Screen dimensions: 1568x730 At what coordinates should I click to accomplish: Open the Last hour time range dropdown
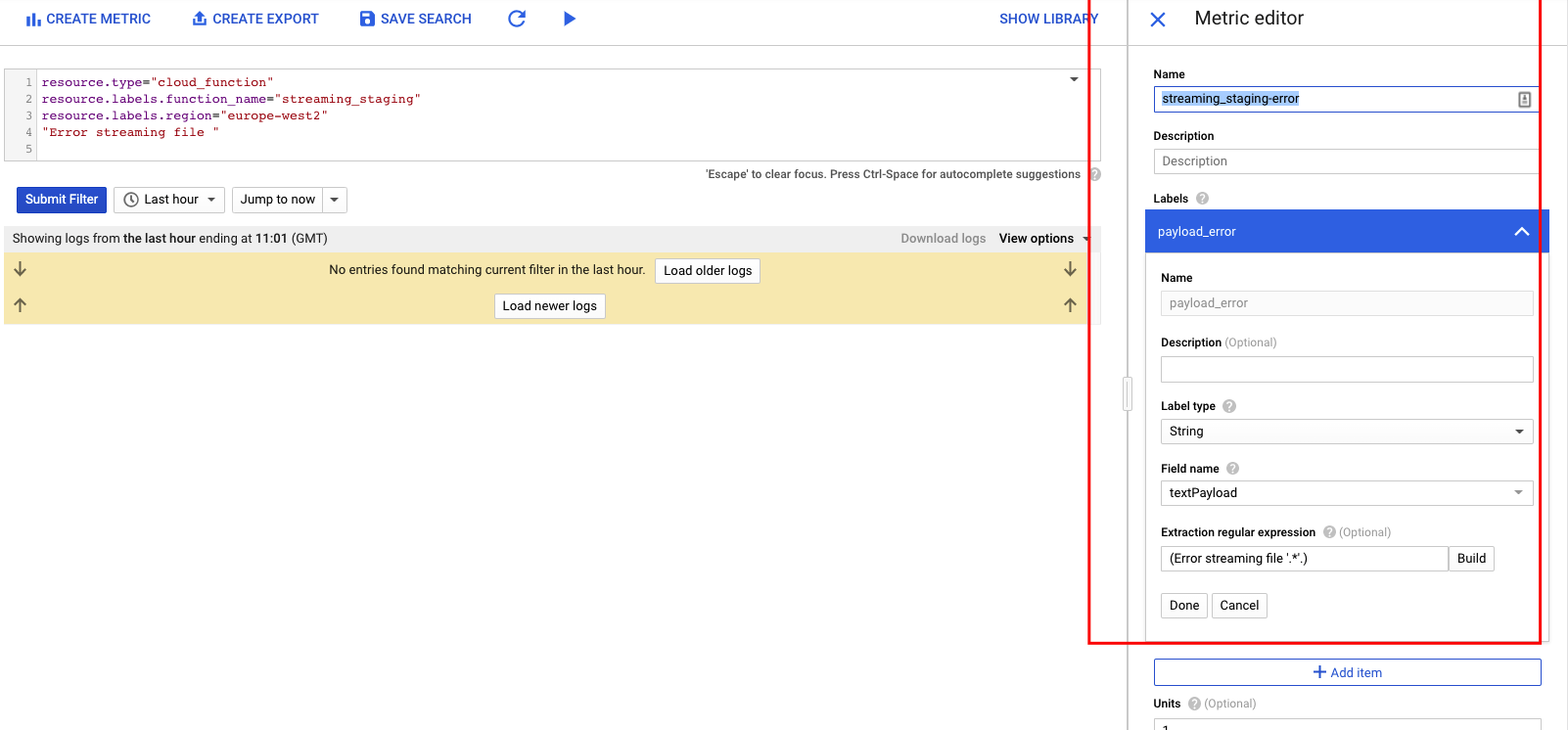(x=169, y=200)
